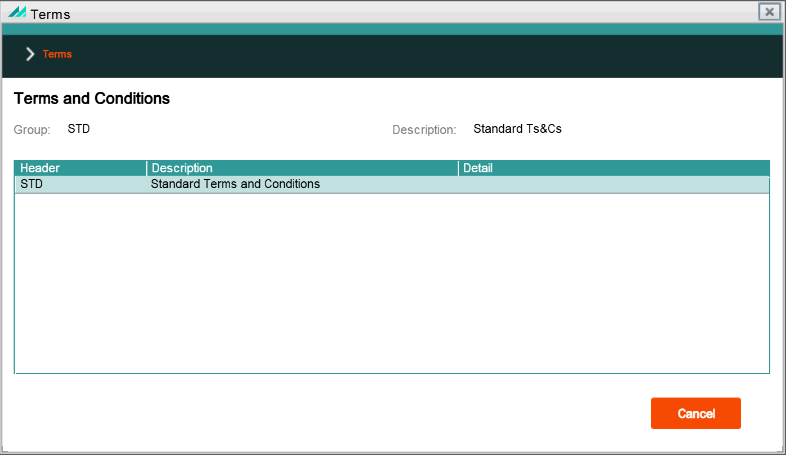The image size is (786, 455).
Task: Open the orange Terms breadcrumb link
Action: (57, 54)
